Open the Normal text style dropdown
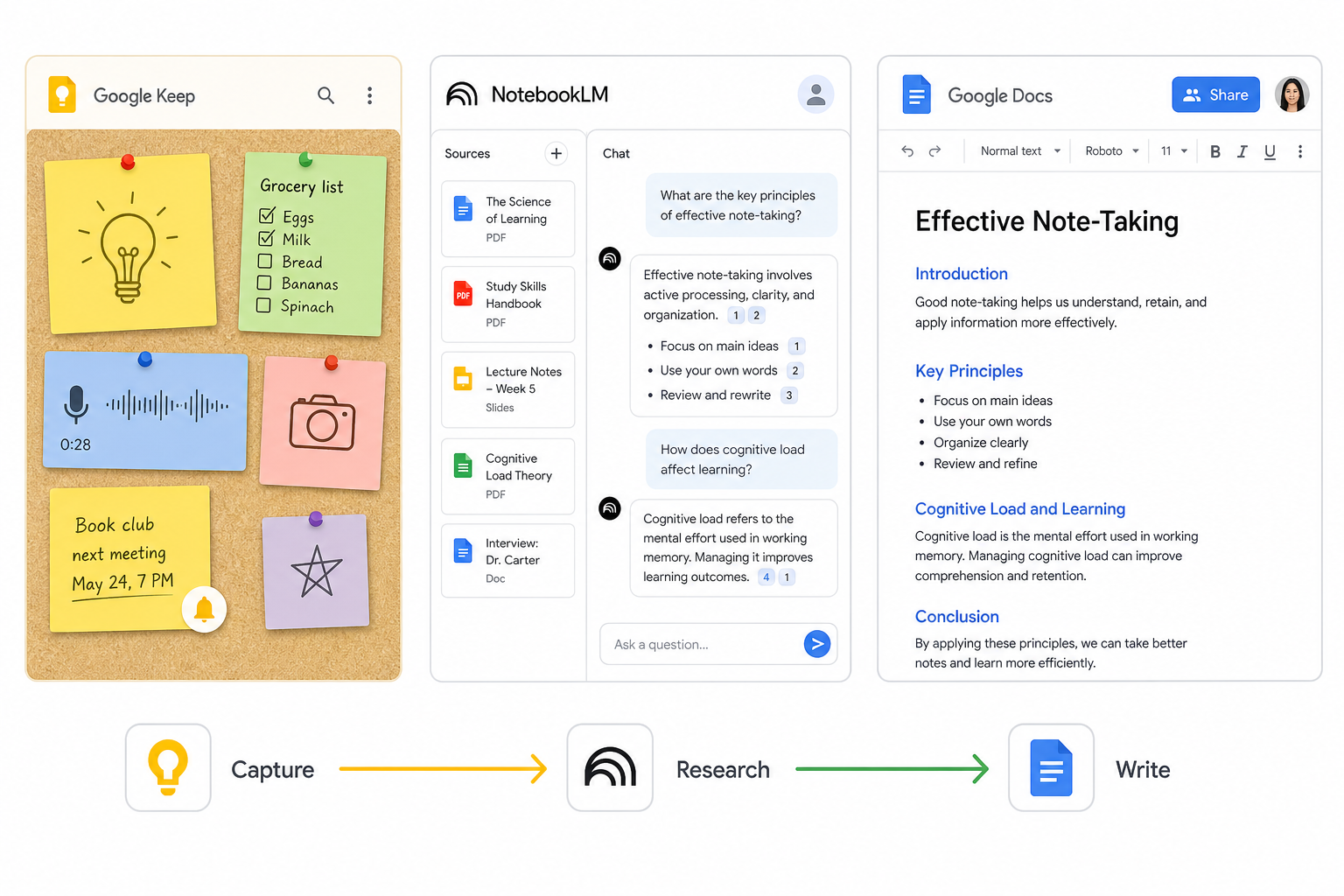The image size is (1344, 896). 1020,151
